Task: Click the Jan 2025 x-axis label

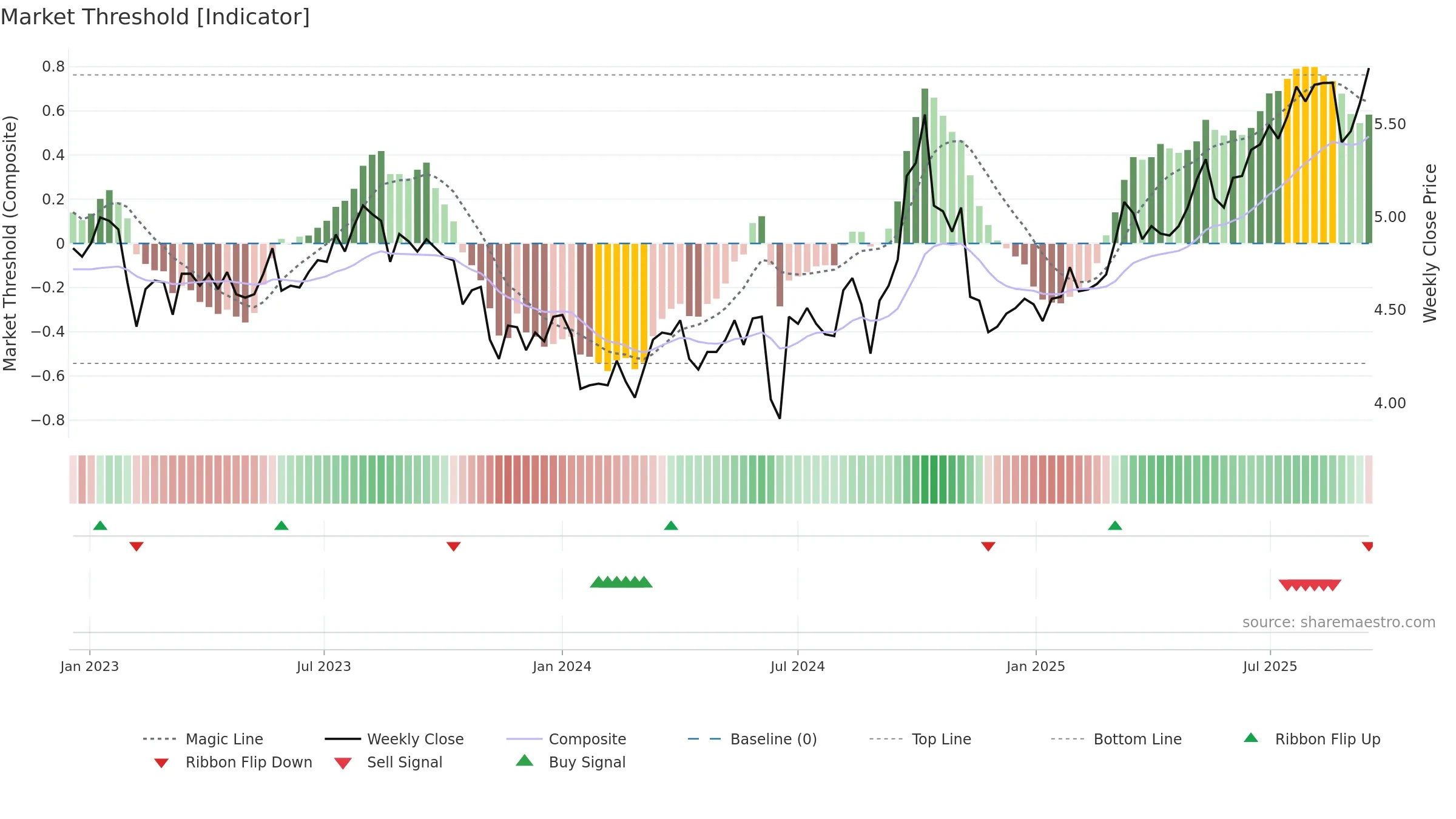Action: pos(1036,666)
